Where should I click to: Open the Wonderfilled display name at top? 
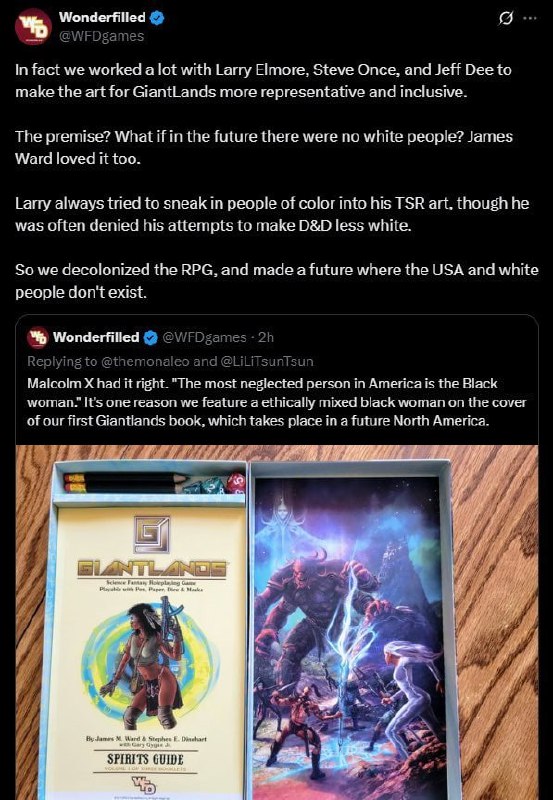pos(102,17)
